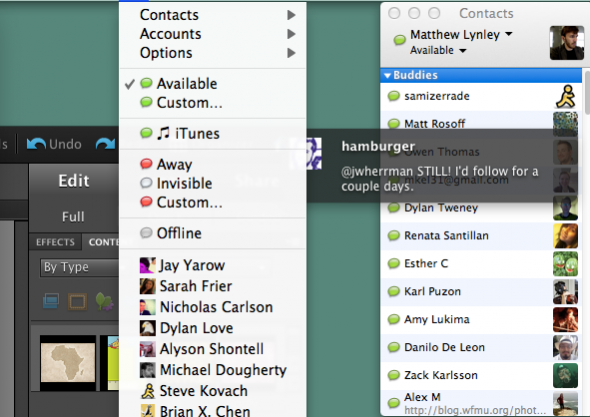Set status to Away
Image resolution: width=590 pixels, height=417 pixels.
[213, 164]
